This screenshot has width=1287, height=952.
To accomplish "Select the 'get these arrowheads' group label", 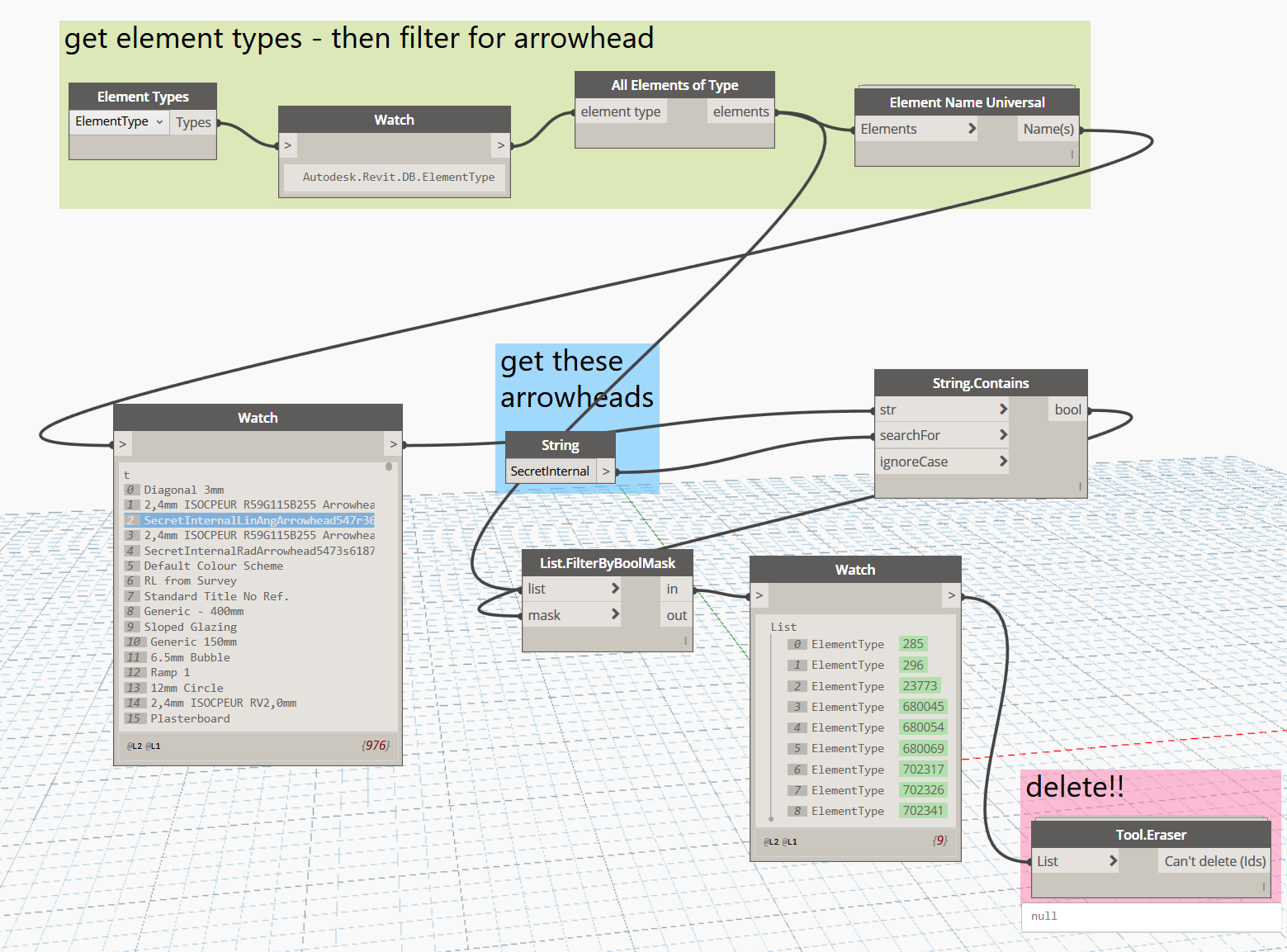I will click(577, 379).
